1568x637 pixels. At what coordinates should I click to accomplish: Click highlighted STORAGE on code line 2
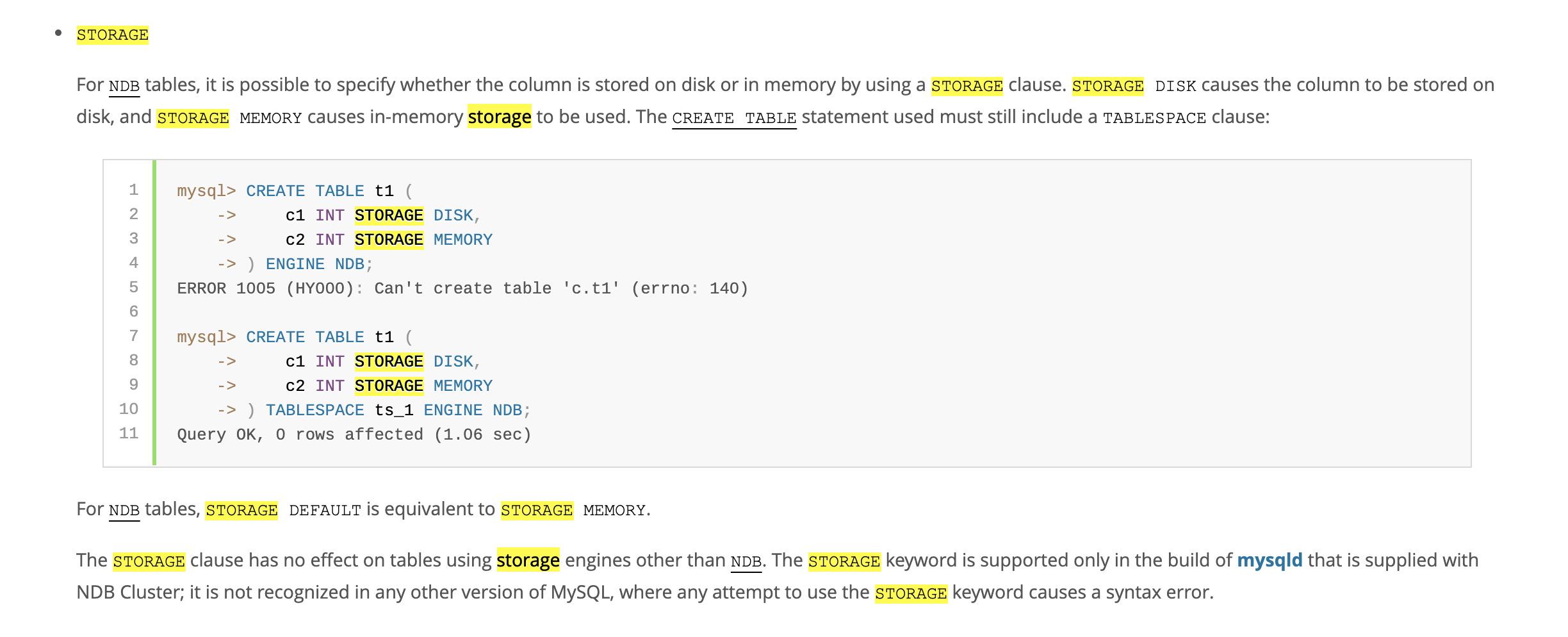coord(389,215)
